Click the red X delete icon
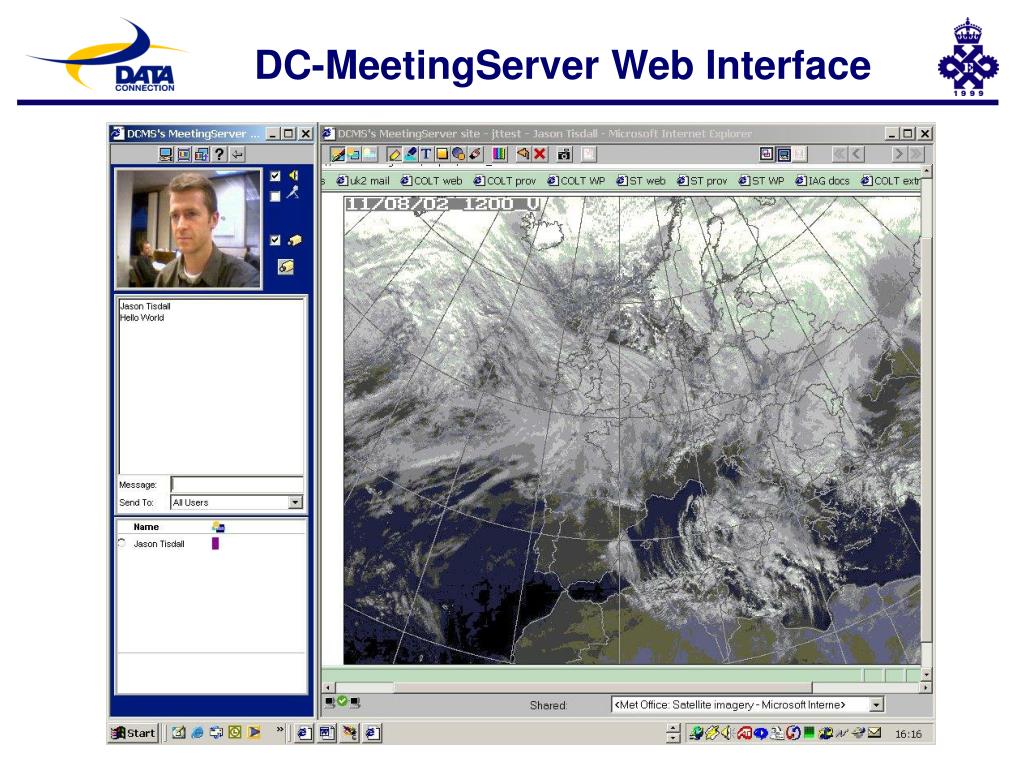The height and width of the screenshot is (768, 1024). (x=539, y=154)
